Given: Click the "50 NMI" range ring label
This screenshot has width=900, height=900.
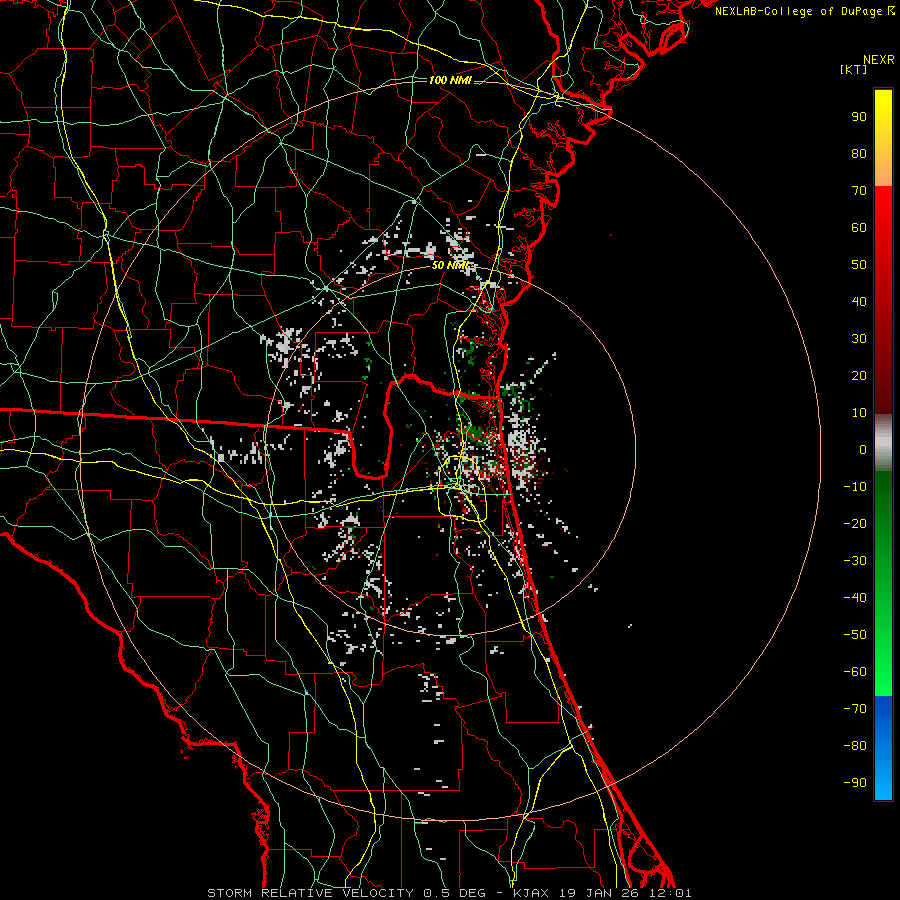Looking at the screenshot, I should pos(451,266).
